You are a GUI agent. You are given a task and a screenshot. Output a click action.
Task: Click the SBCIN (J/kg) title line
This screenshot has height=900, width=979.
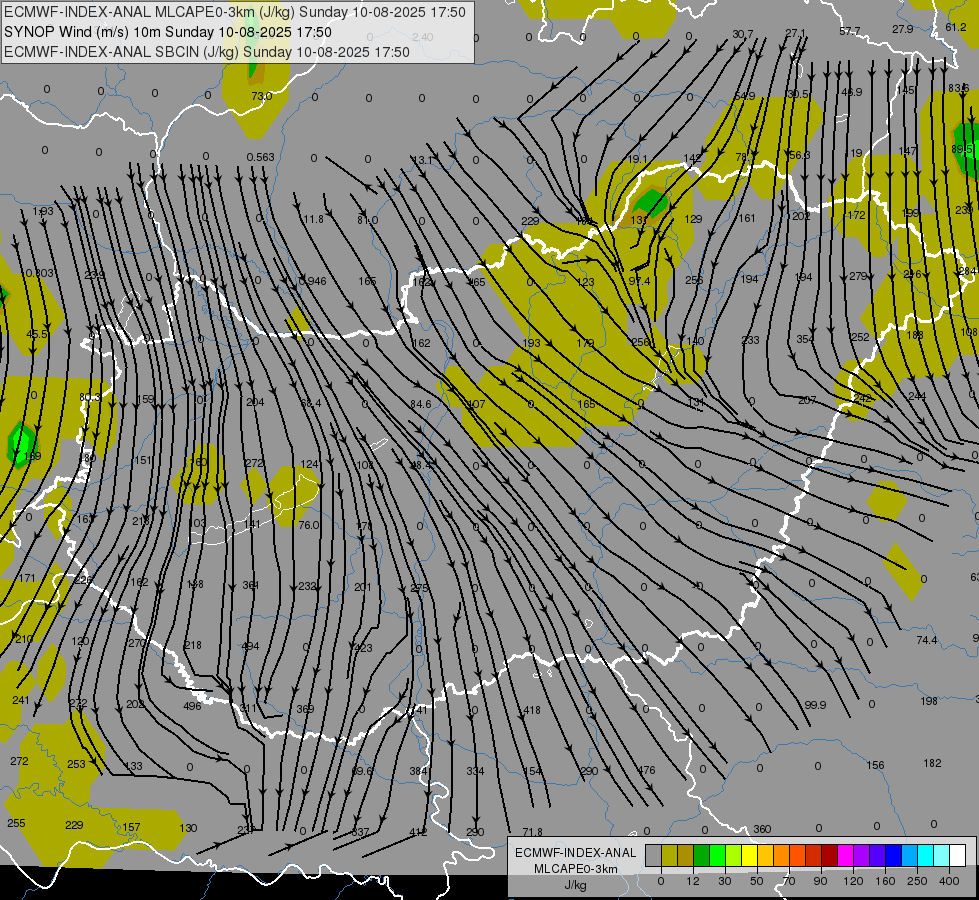coord(207,52)
